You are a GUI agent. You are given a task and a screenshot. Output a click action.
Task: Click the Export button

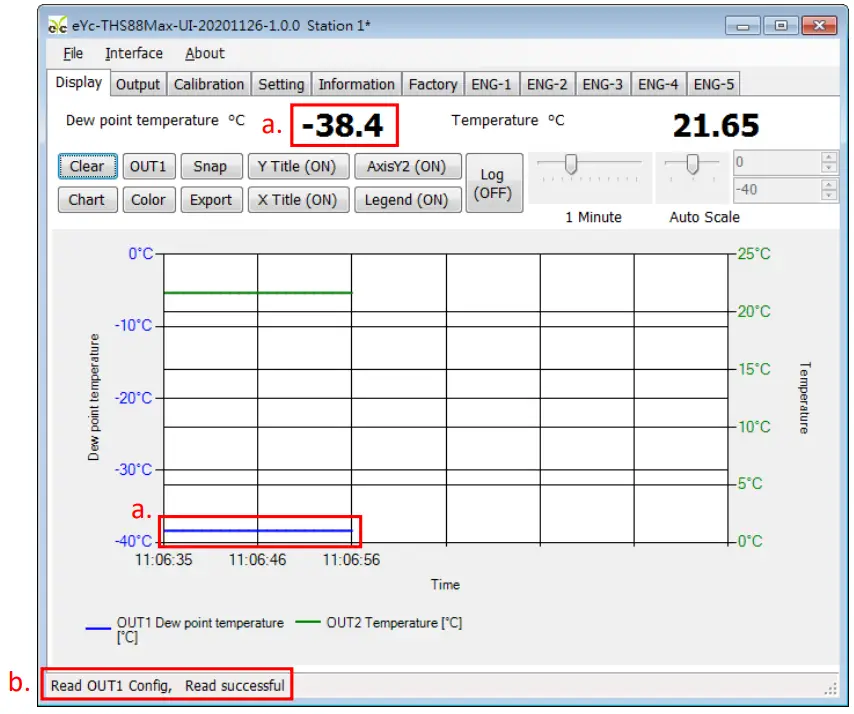tap(211, 199)
